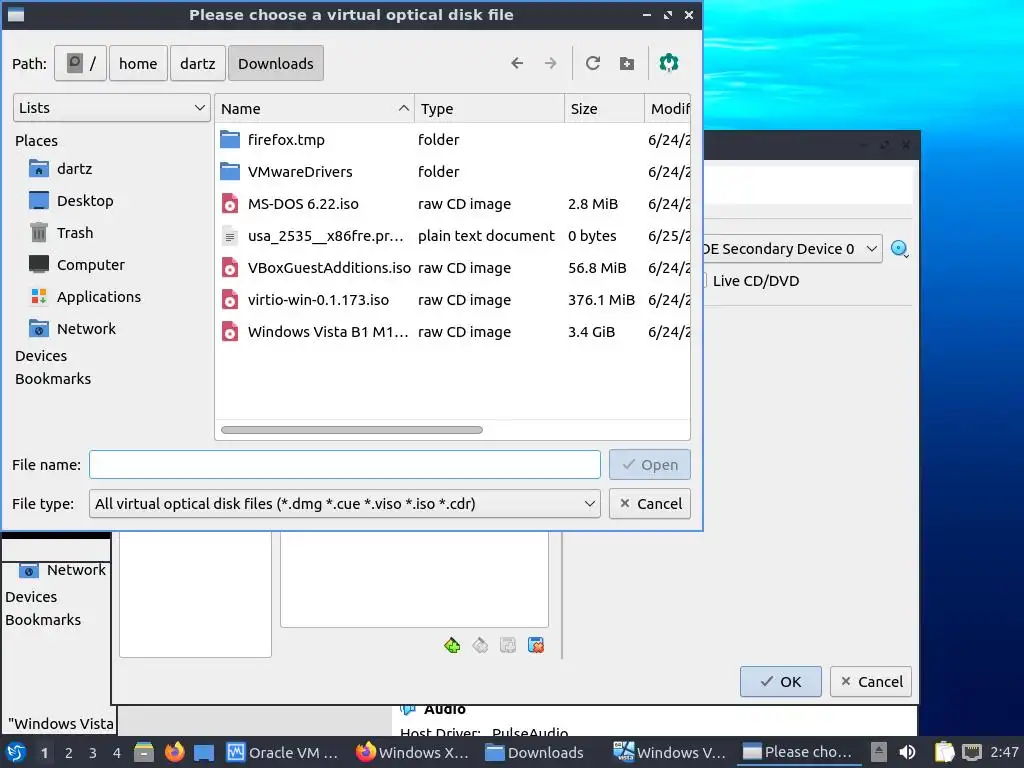Screen dimensions: 1024x768
Task: Sort by the Modified column header
Action: pyautogui.click(x=667, y=108)
